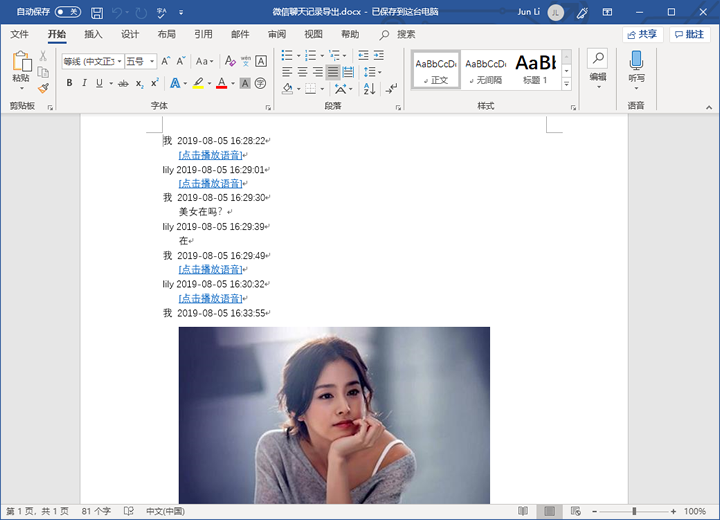This screenshot has width=720, height=520.
Task: Open the font name dropdown
Action: coord(119,61)
